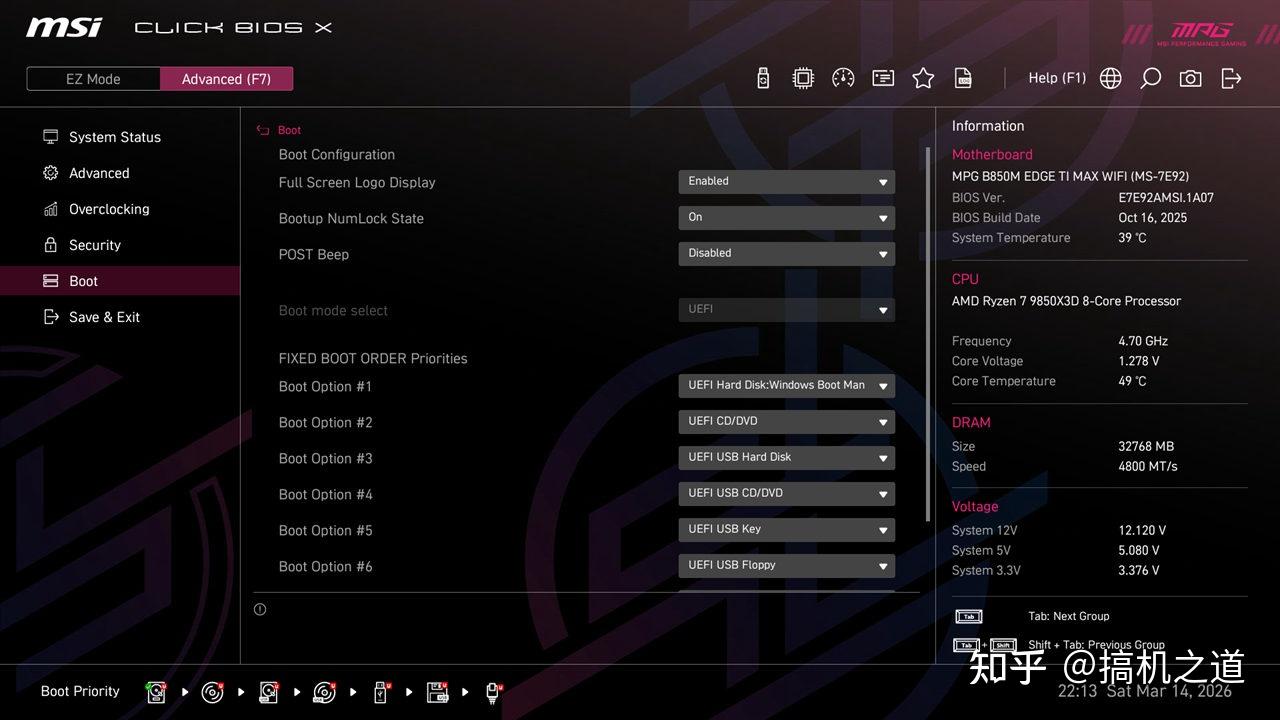
Task: Click BIOS version E7E92AMSI.1A07
Action: (1166, 198)
